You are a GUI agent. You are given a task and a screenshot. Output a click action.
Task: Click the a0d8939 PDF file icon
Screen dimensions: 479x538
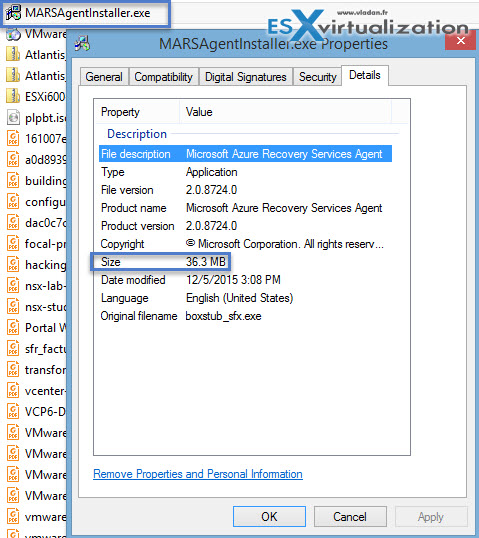click(x=13, y=160)
